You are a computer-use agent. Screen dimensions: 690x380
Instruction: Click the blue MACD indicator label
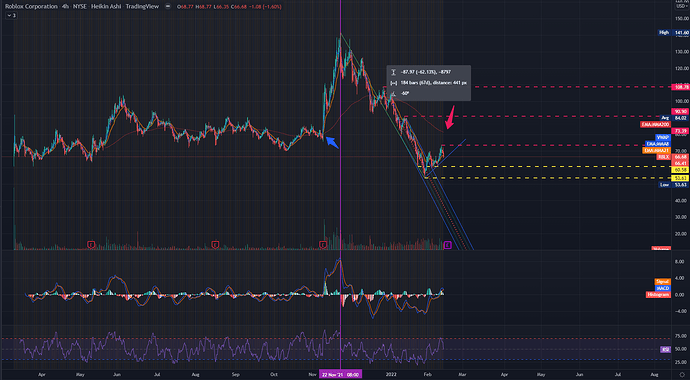pos(663,288)
